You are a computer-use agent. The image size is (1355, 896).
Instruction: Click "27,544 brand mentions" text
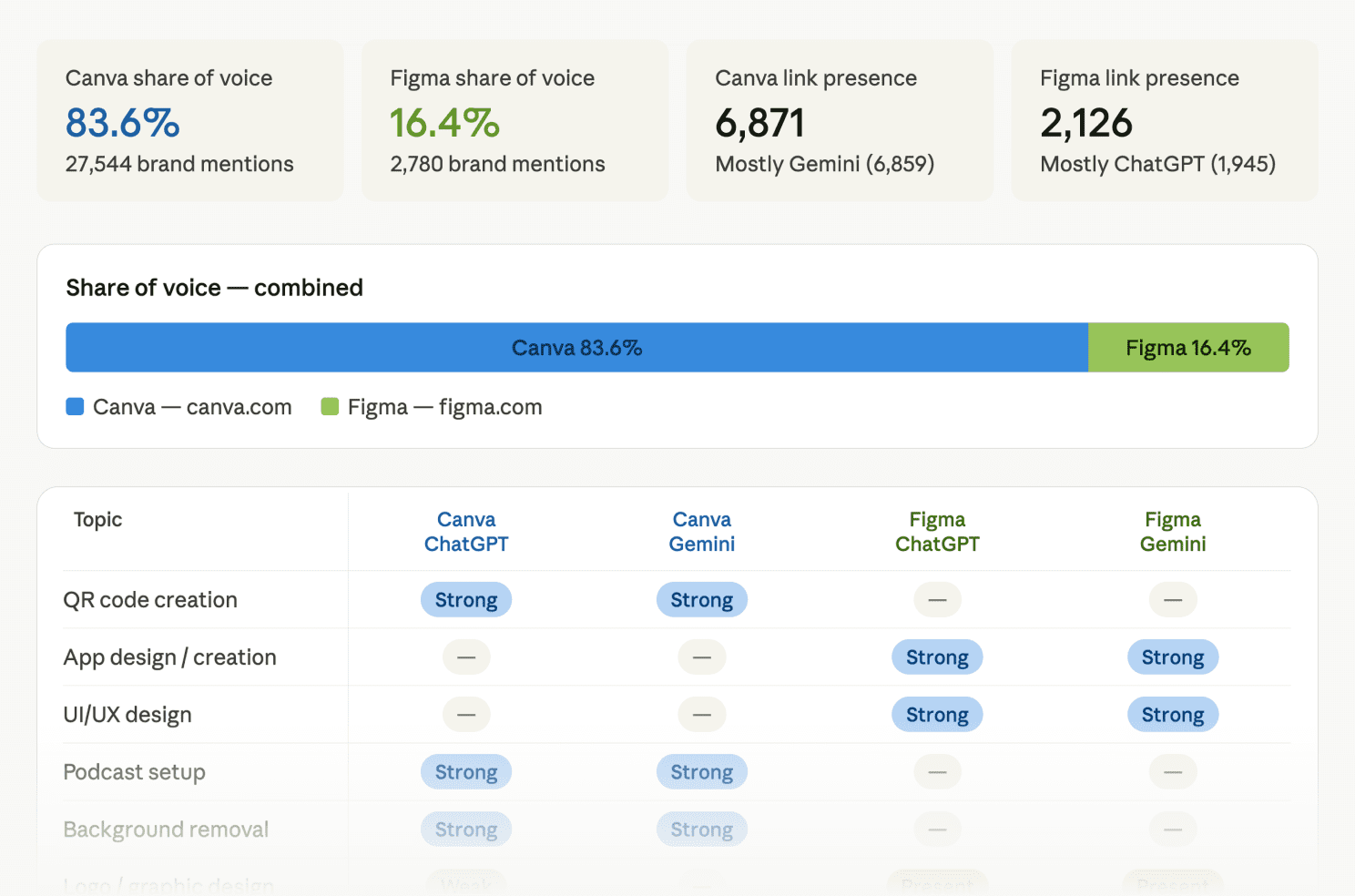tap(179, 164)
